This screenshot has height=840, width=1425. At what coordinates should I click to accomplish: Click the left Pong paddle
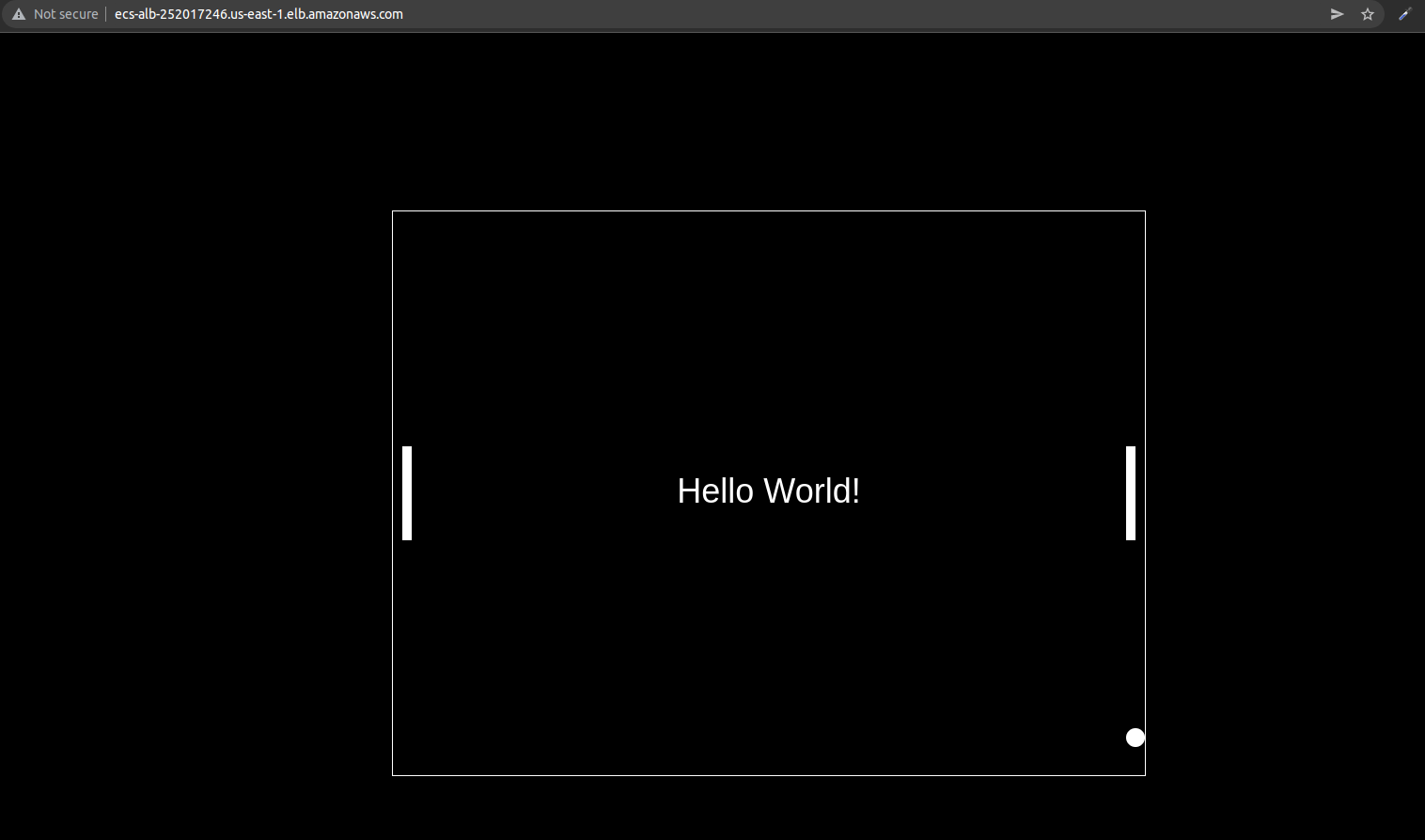coord(407,493)
